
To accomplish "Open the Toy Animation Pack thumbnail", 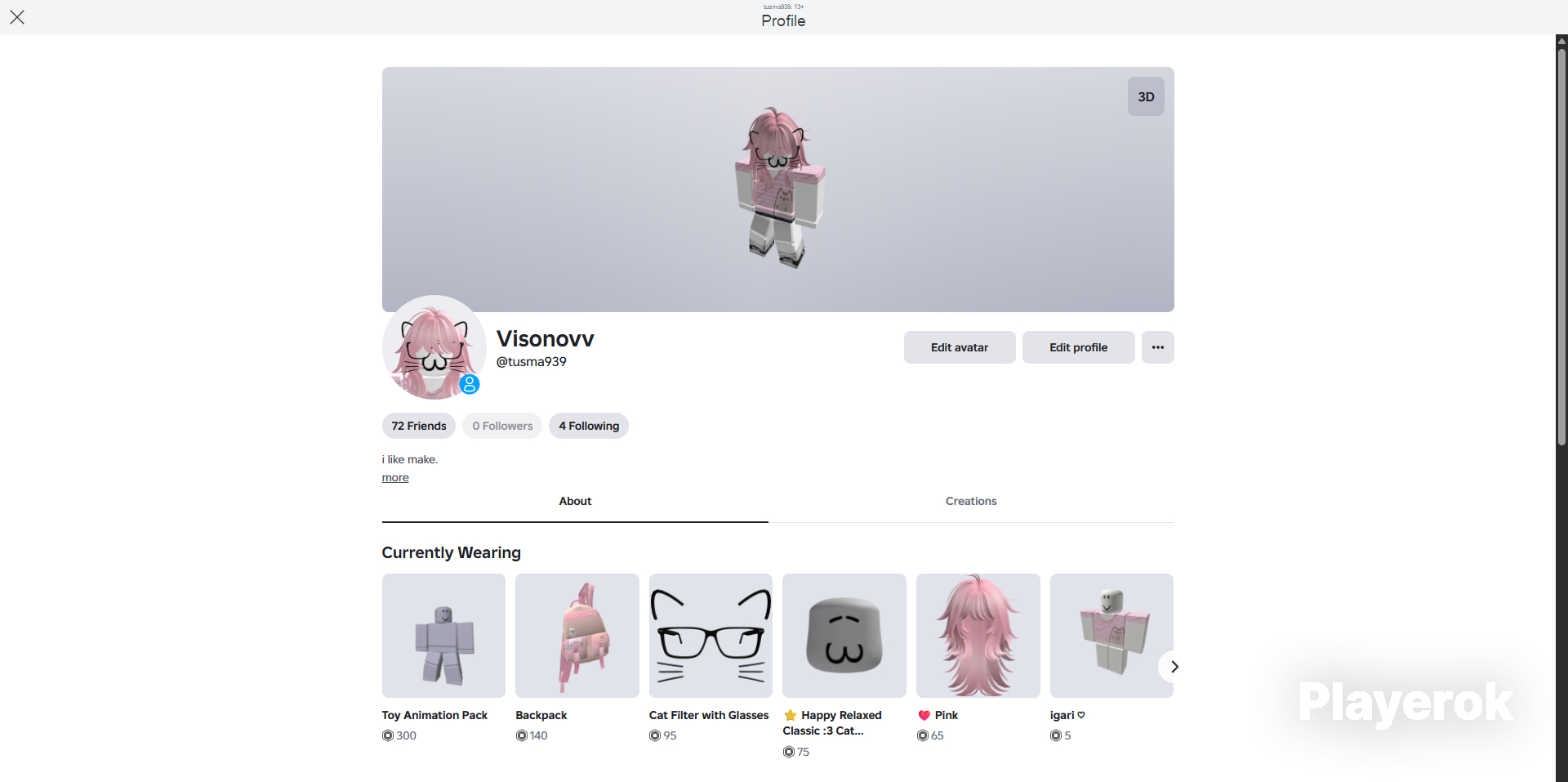I will point(443,636).
